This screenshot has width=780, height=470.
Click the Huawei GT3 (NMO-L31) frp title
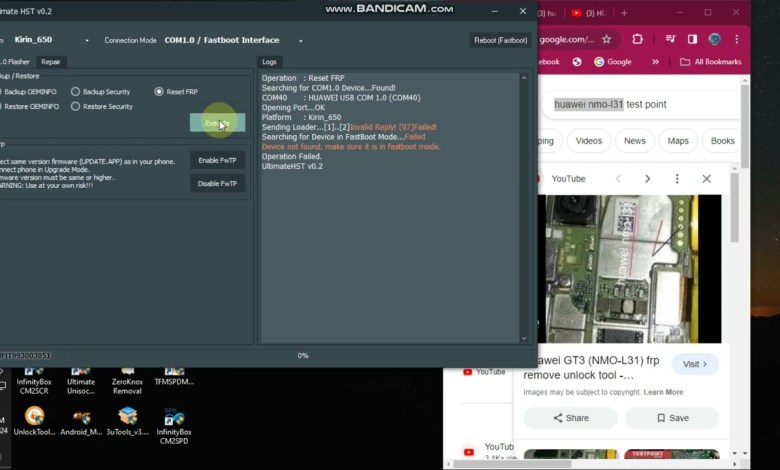click(591, 368)
